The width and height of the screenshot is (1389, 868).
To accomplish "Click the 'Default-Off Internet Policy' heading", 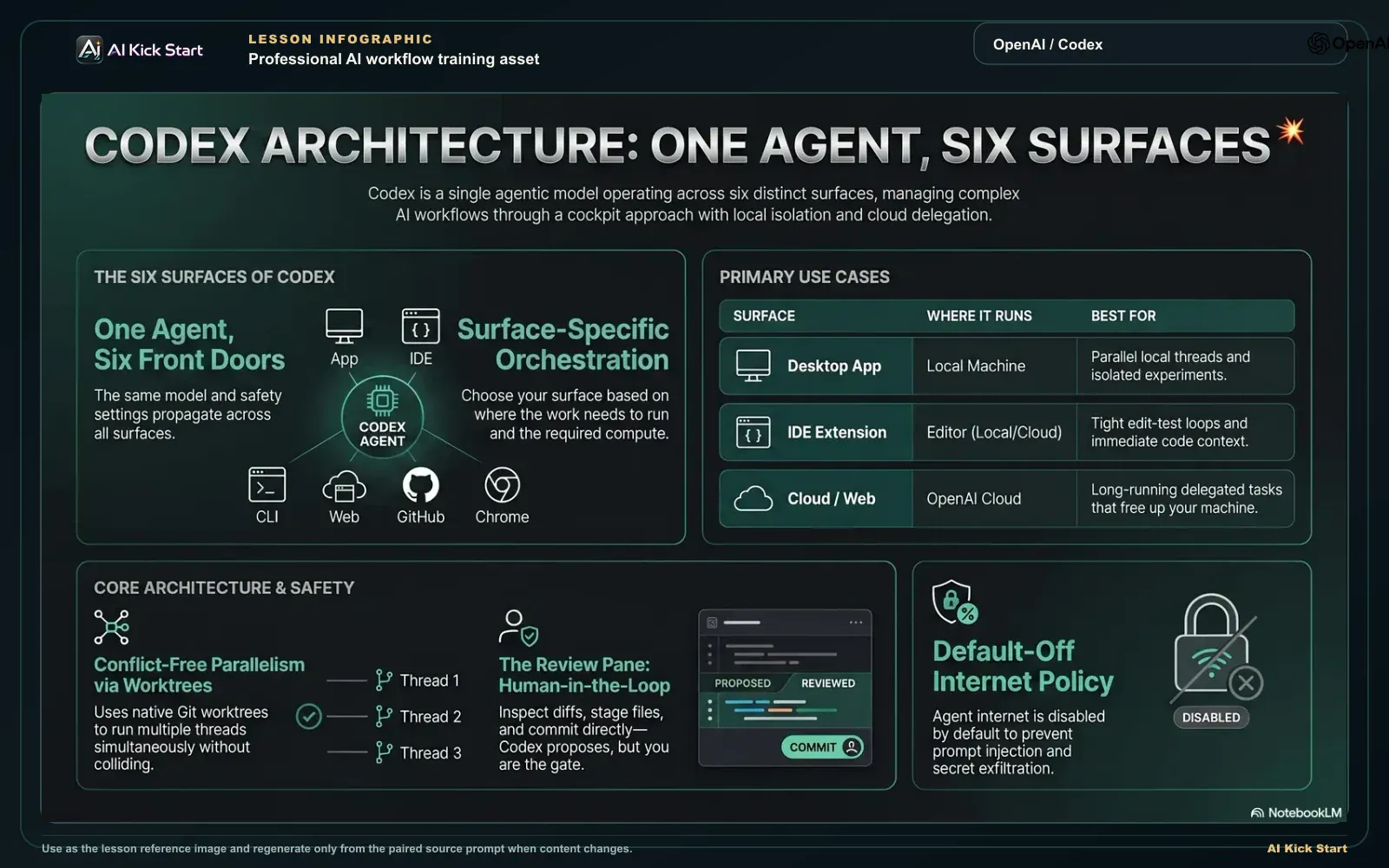I will [x=1023, y=666].
